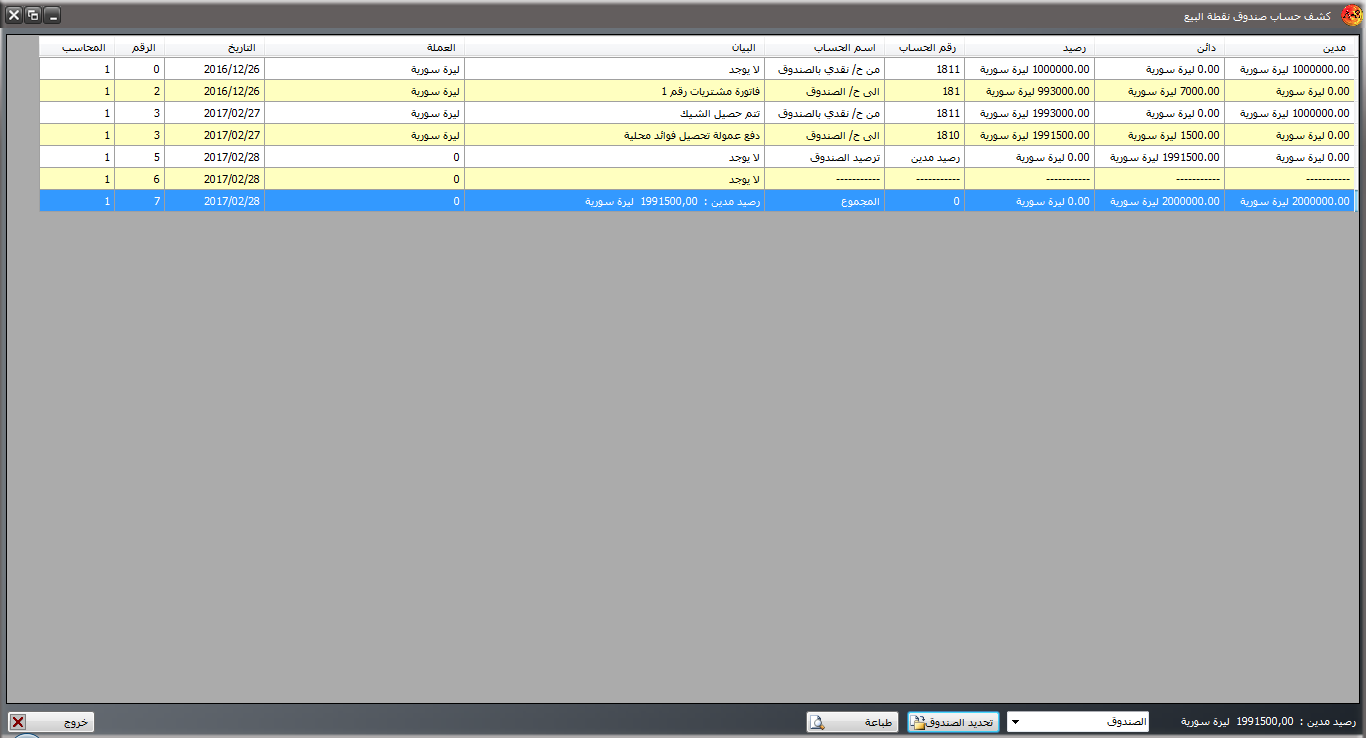The width and height of the screenshot is (1366, 738).
Task: Click the icon on تحديد الصندوق button
Action: coord(917,722)
